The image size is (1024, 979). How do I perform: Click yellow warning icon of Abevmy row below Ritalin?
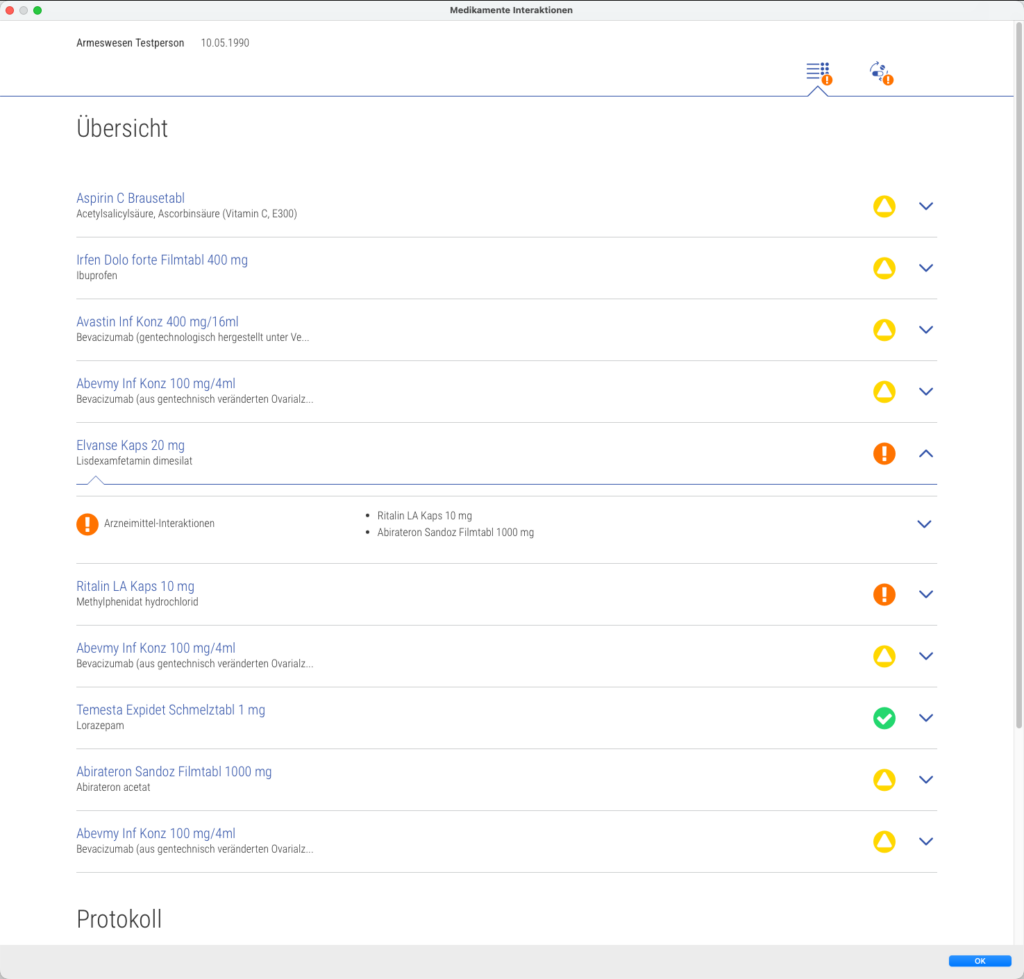click(884, 656)
